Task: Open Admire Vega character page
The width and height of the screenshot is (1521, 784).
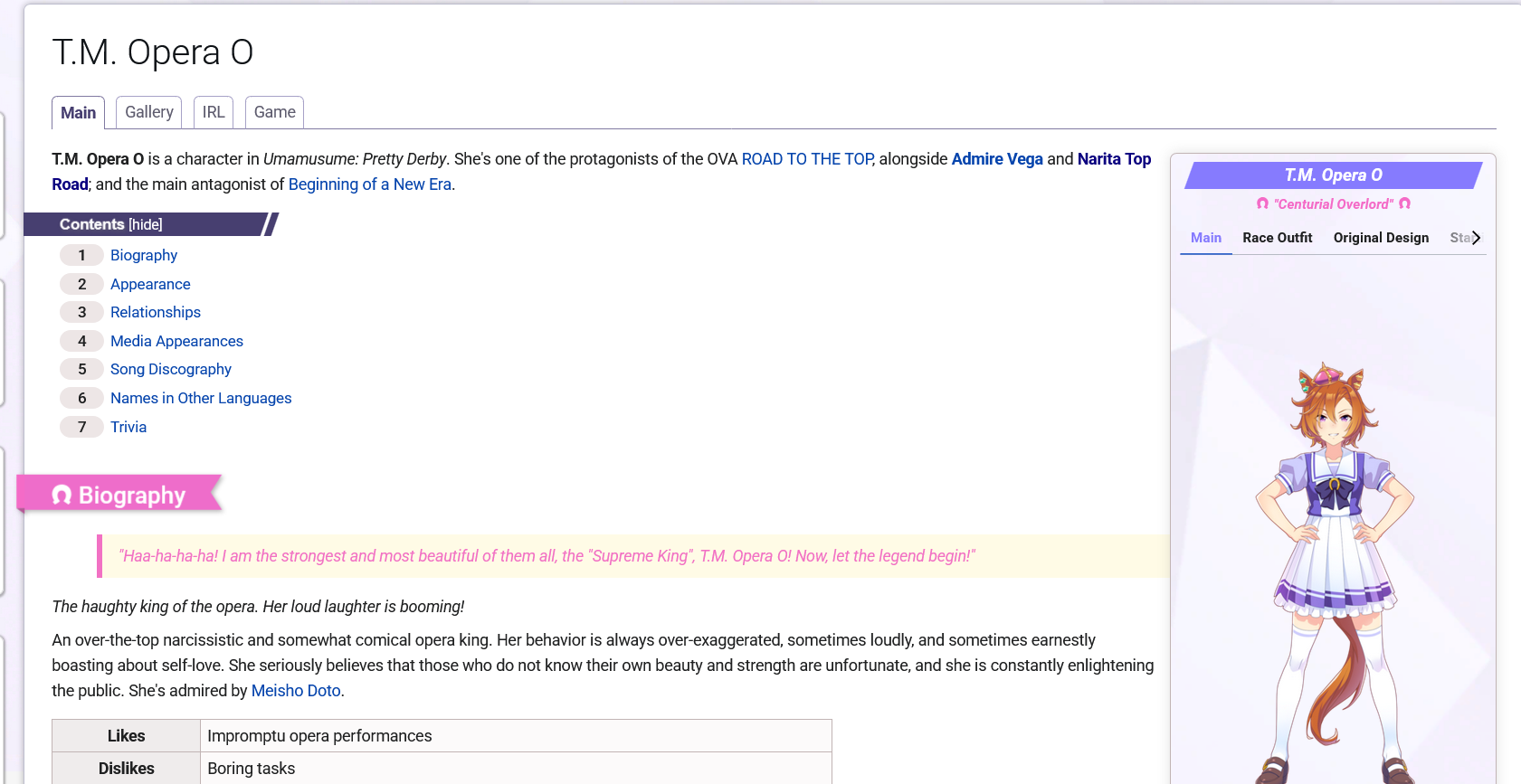Action: click(997, 159)
